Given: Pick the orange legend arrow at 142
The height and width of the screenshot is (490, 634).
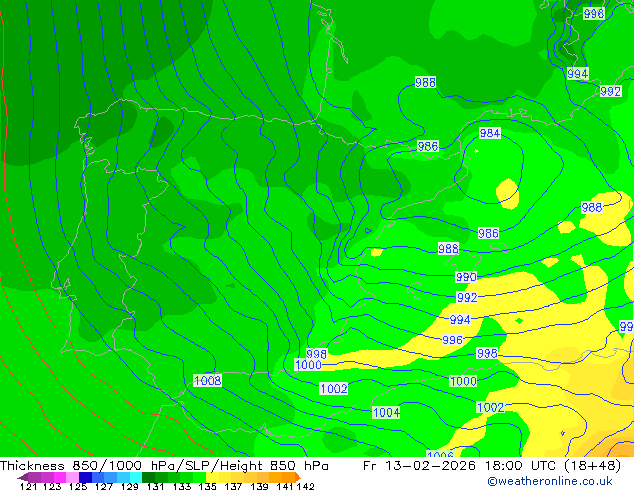Looking at the screenshot, I should click(298, 478).
